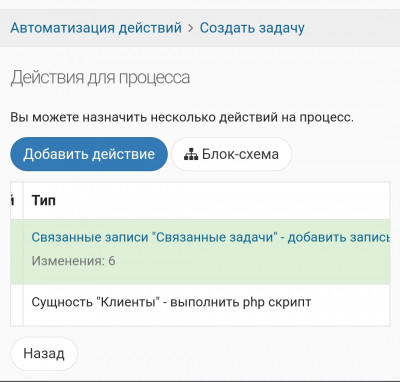Open the Блок-схема flowchart view
This screenshot has width=400, height=382.
pos(232,154)
